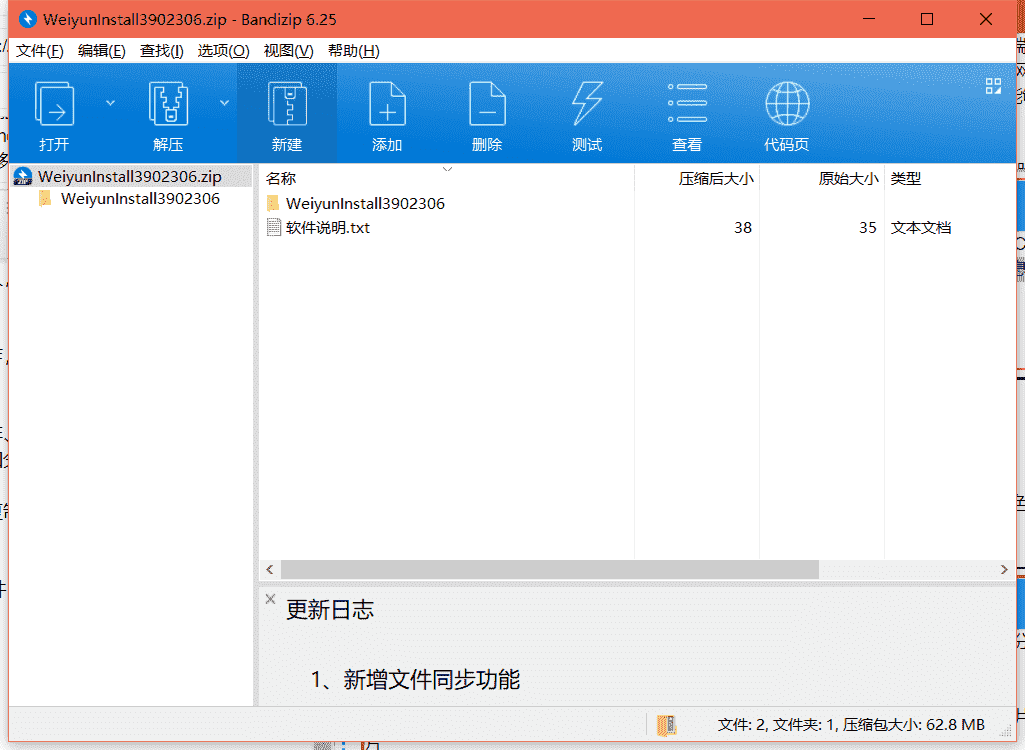Click the Add (添加) file icon

coord(387,103)
